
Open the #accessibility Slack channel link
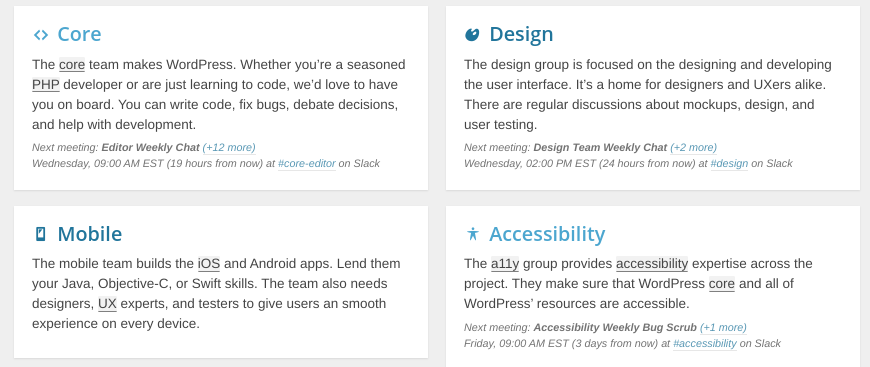point(705,344)
